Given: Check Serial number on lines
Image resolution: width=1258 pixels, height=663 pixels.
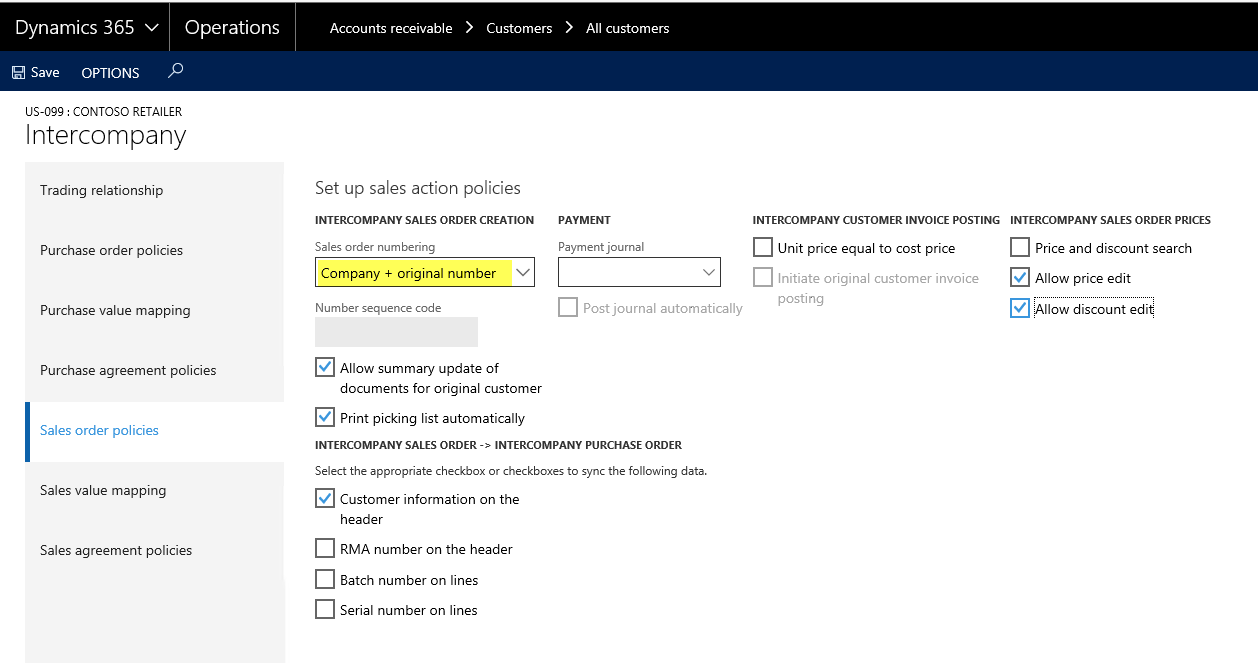Looking at the screenshot, I should pyautogui.click(x=325, y=610).
